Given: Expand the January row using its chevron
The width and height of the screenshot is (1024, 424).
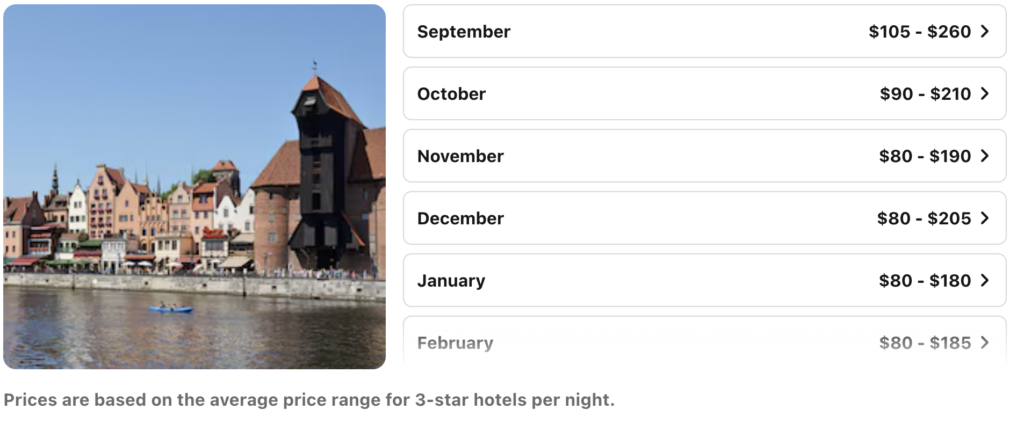Looking at the screenshot, I should point(985,281).
